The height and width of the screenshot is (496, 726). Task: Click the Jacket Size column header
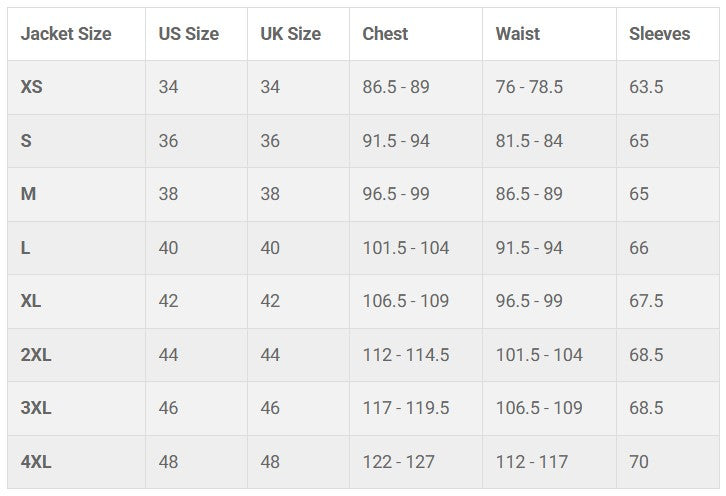66,34
